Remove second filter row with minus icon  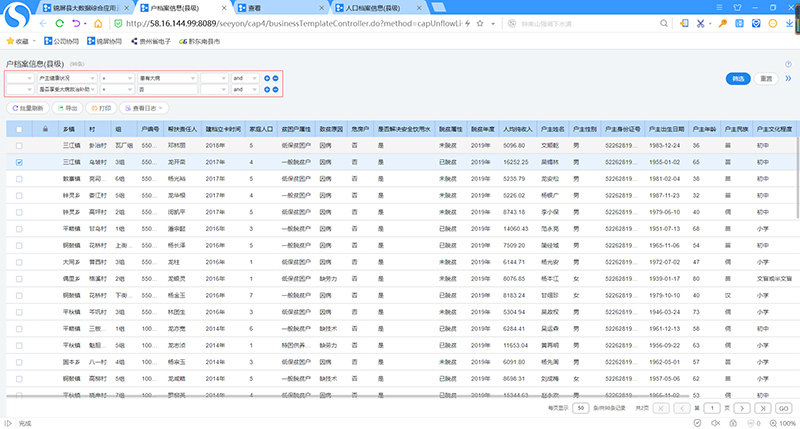pos(276,90)
